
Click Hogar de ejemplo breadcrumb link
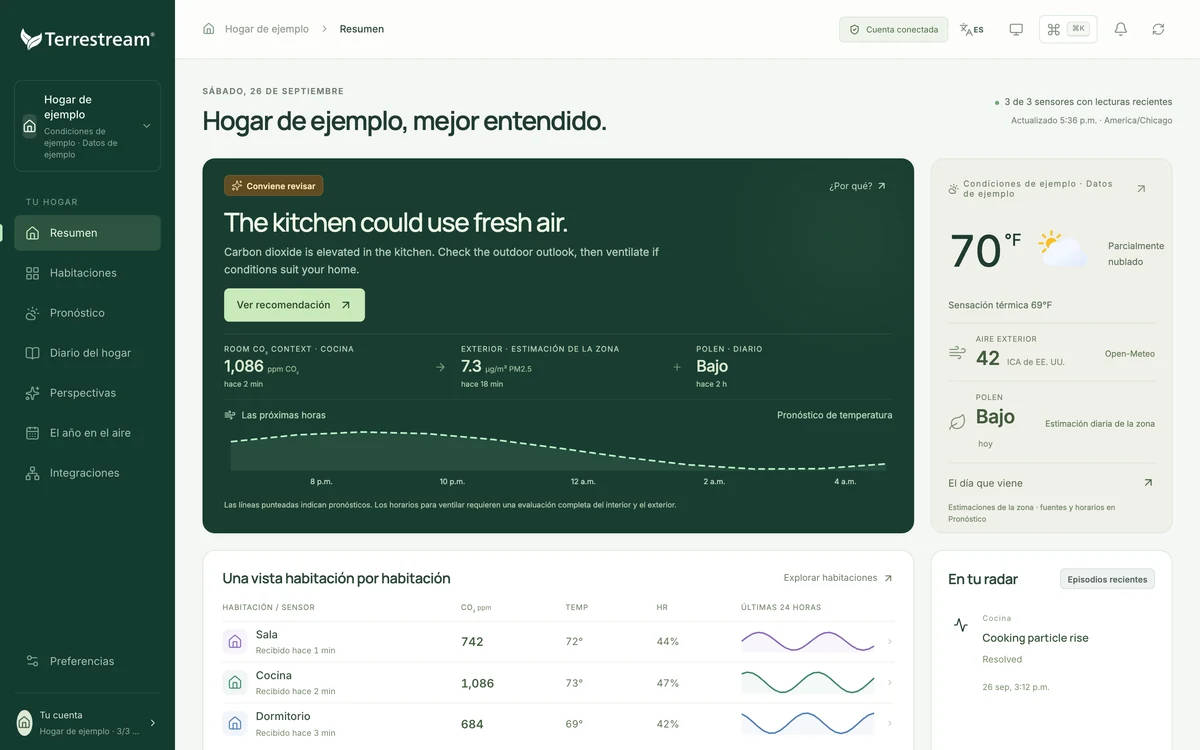[x=267, y=29]
